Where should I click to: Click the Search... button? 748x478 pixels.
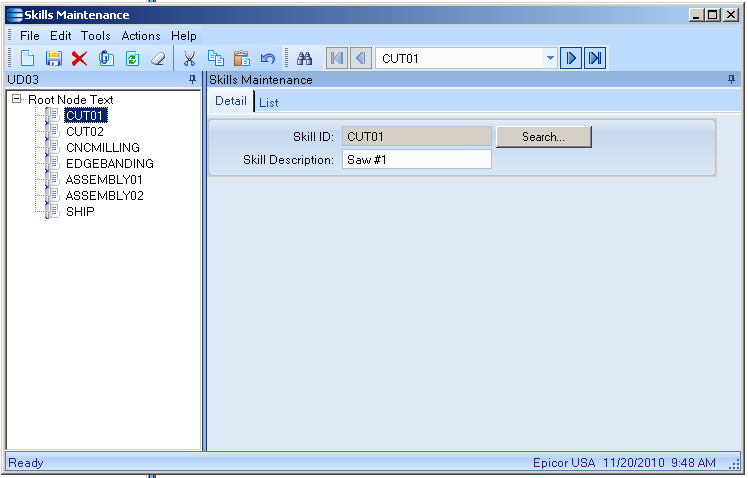pyautogui.click(x=544, y=137)
